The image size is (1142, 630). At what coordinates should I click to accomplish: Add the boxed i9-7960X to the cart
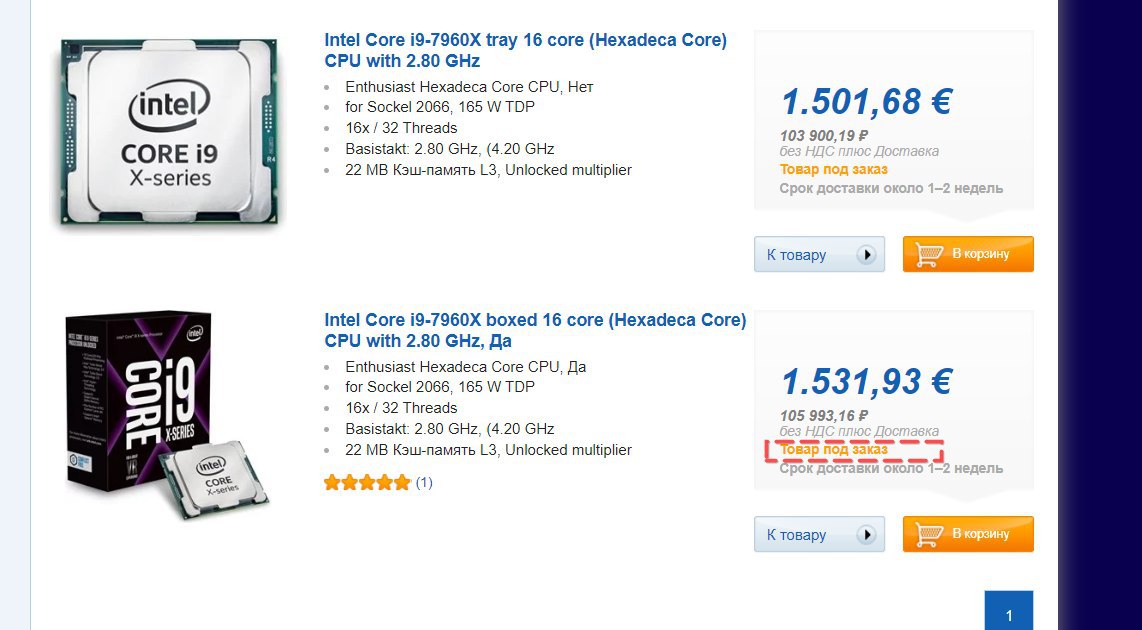968,534
